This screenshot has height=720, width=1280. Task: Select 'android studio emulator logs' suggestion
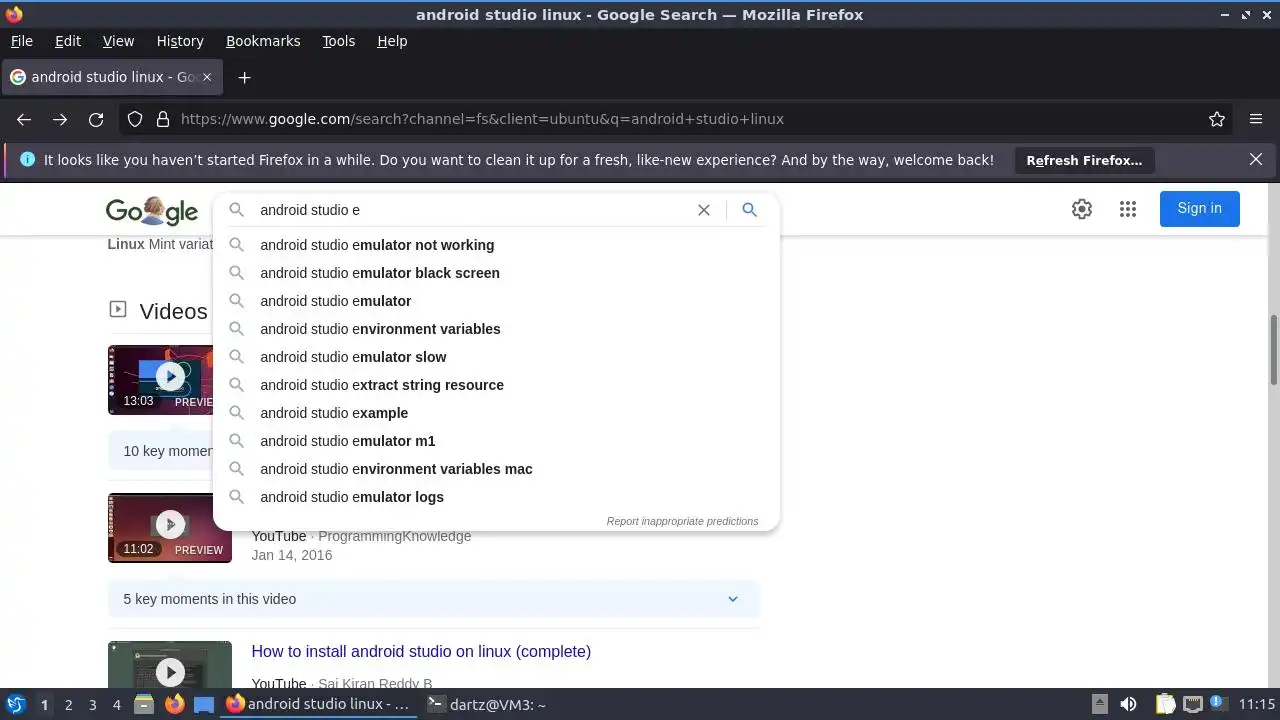(x=496, y=497)
